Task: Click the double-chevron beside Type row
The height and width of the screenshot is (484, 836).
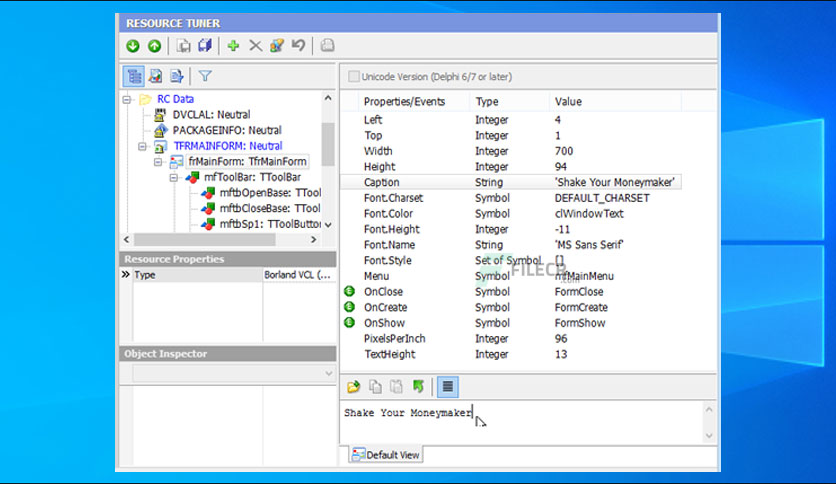Action: coord(125,275)
